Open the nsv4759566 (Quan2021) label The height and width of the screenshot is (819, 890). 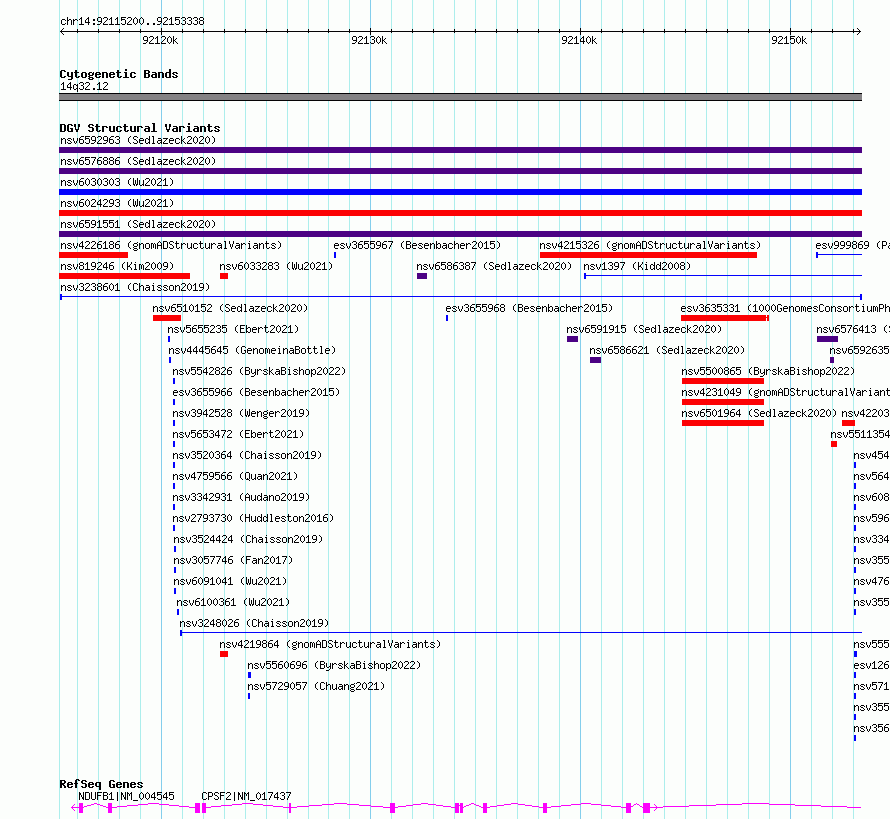(235, 476)
